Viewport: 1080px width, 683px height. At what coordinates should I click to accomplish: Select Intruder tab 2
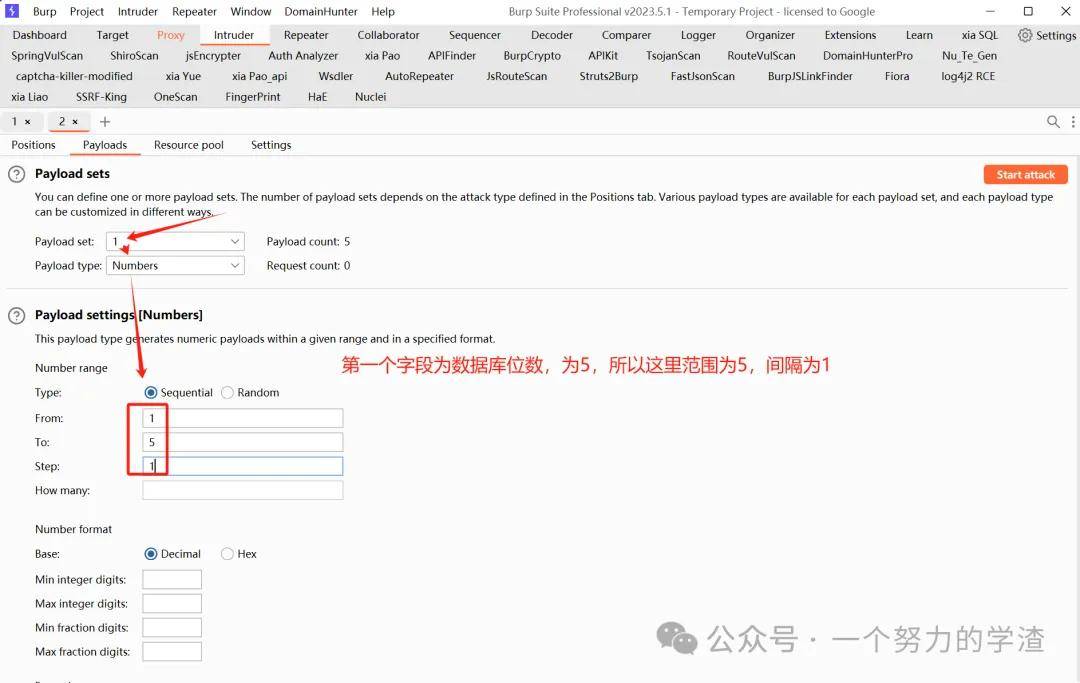pyautogui.click(x=62, y=122)
